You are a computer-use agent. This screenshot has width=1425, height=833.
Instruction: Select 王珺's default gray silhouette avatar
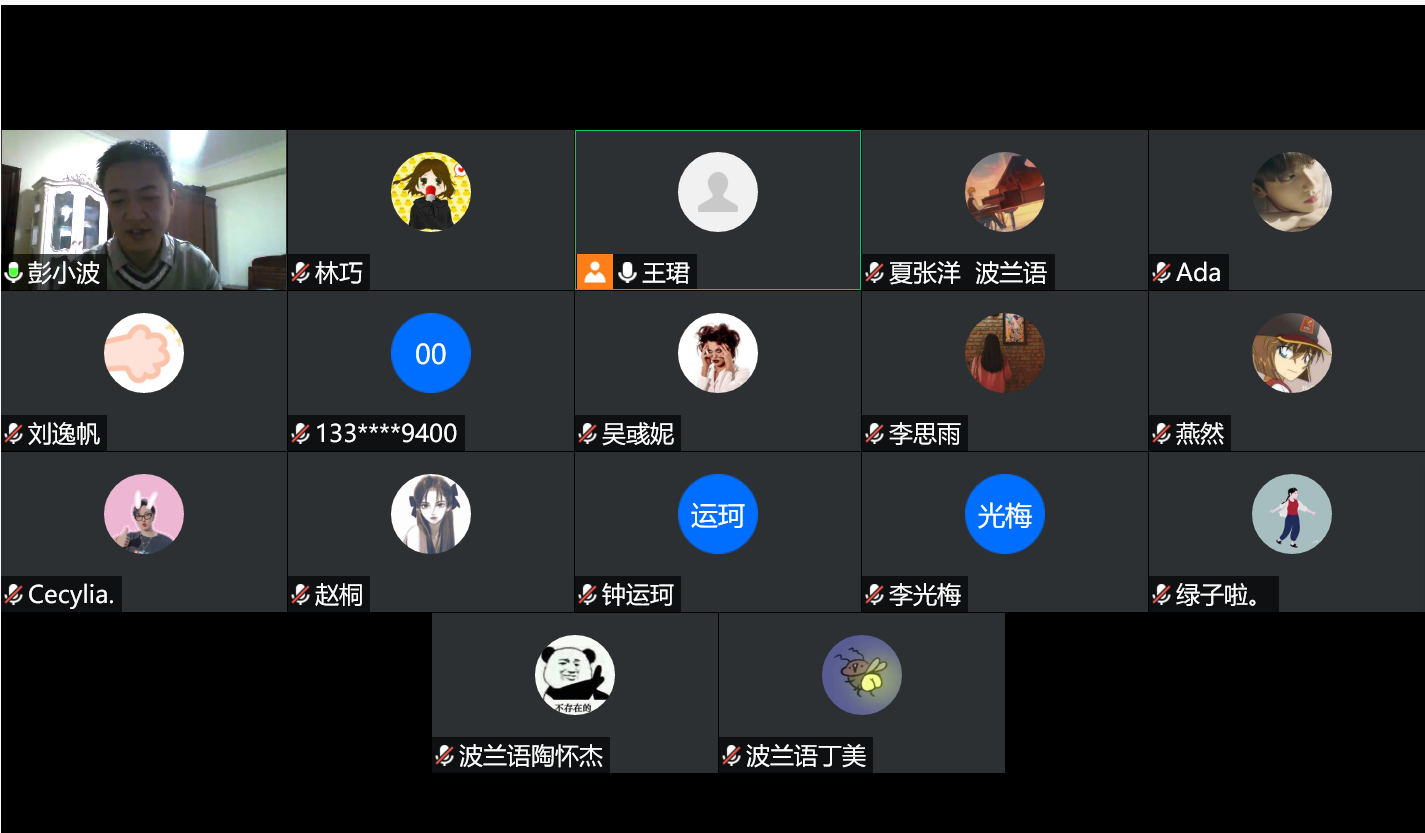click(718, 192)
